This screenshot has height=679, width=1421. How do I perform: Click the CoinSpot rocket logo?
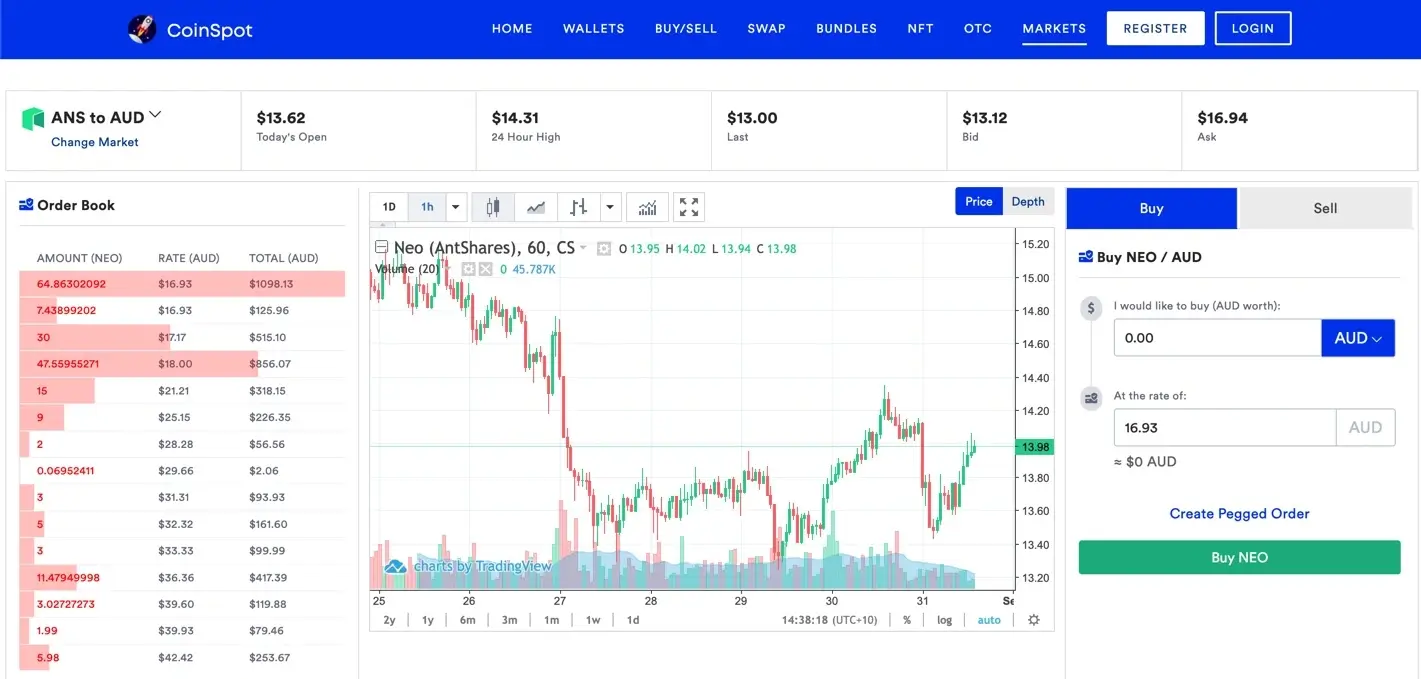point(142,29)
